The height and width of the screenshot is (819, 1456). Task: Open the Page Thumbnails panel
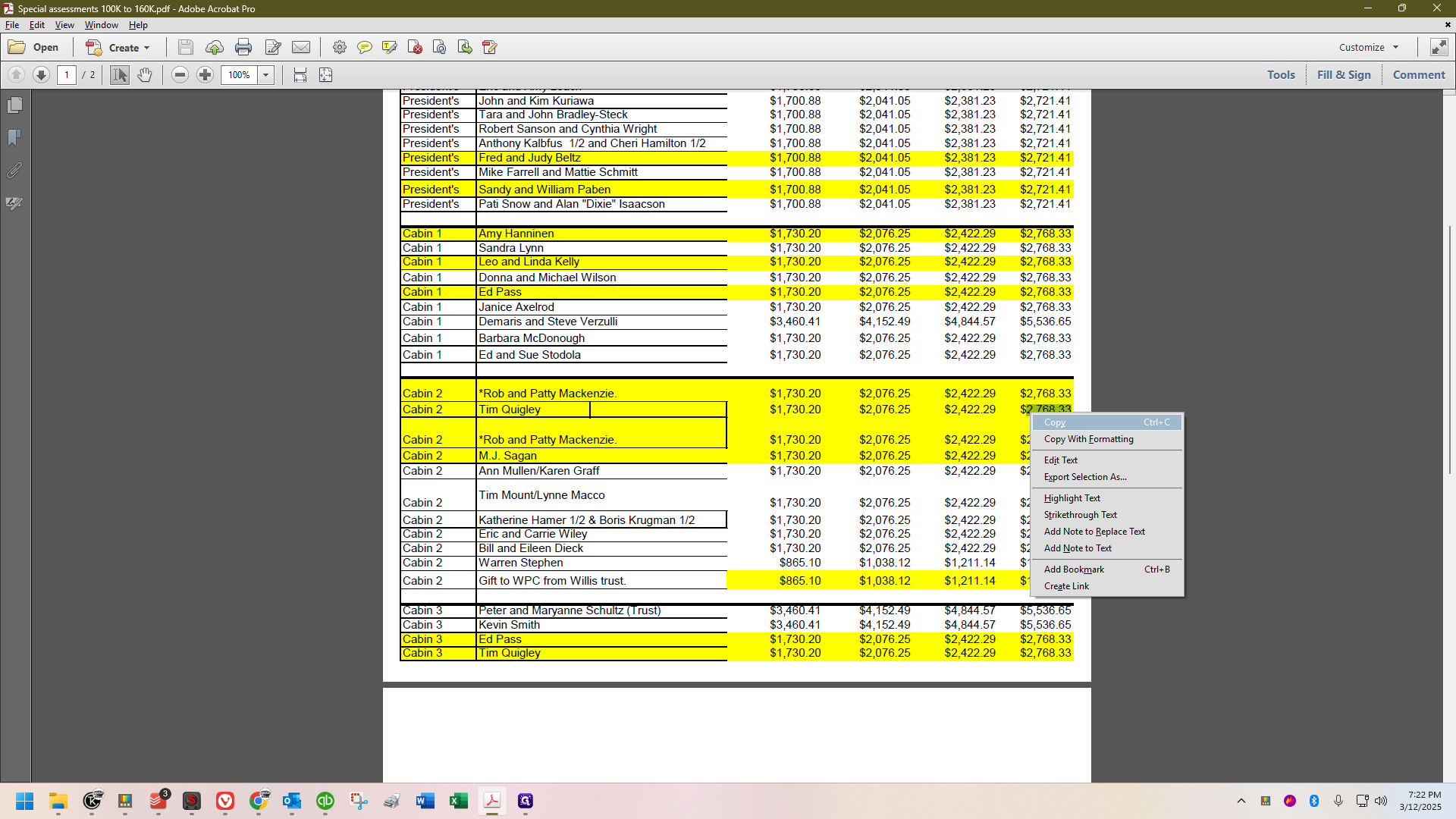click(14, 105)
